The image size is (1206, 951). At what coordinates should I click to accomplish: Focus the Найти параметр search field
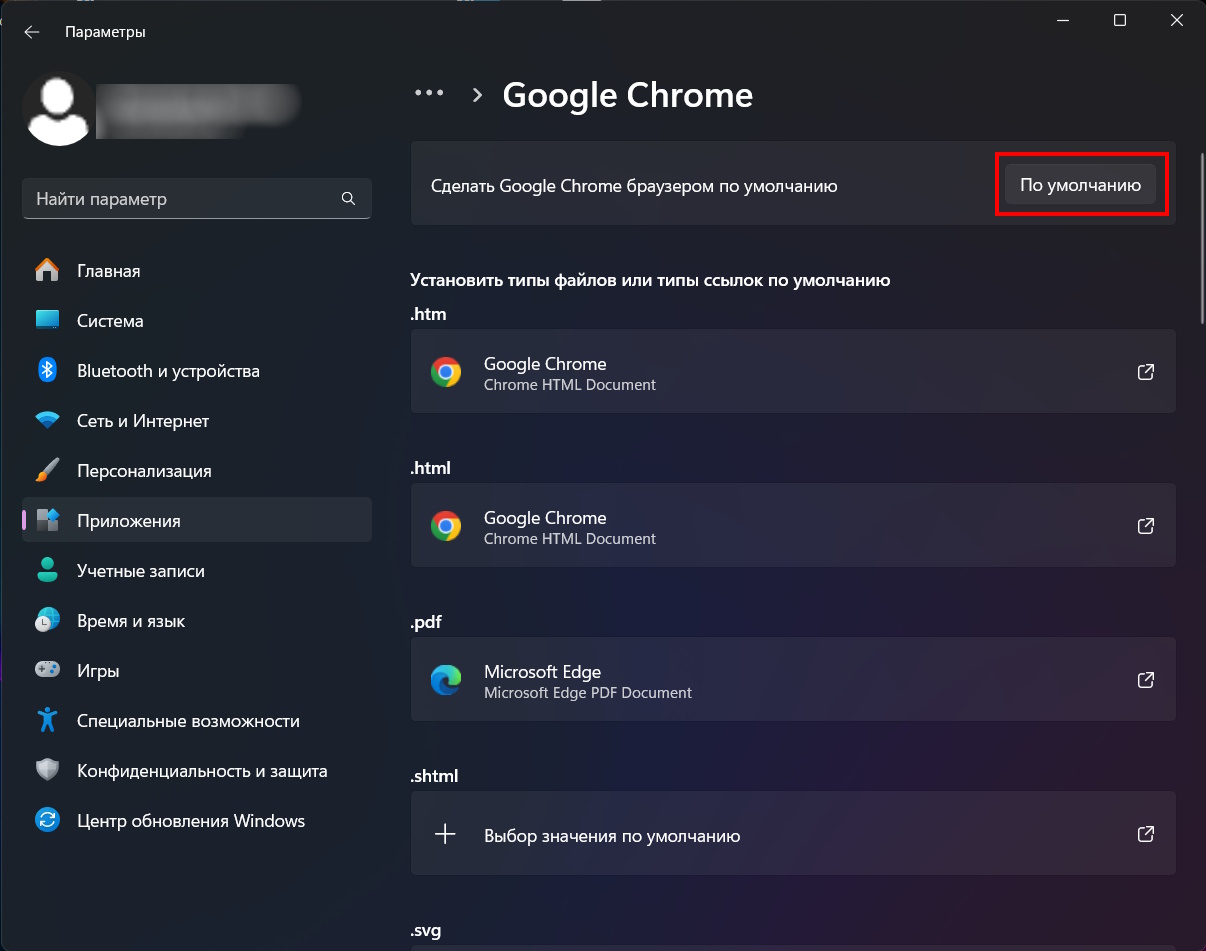(x=197, y=199)
